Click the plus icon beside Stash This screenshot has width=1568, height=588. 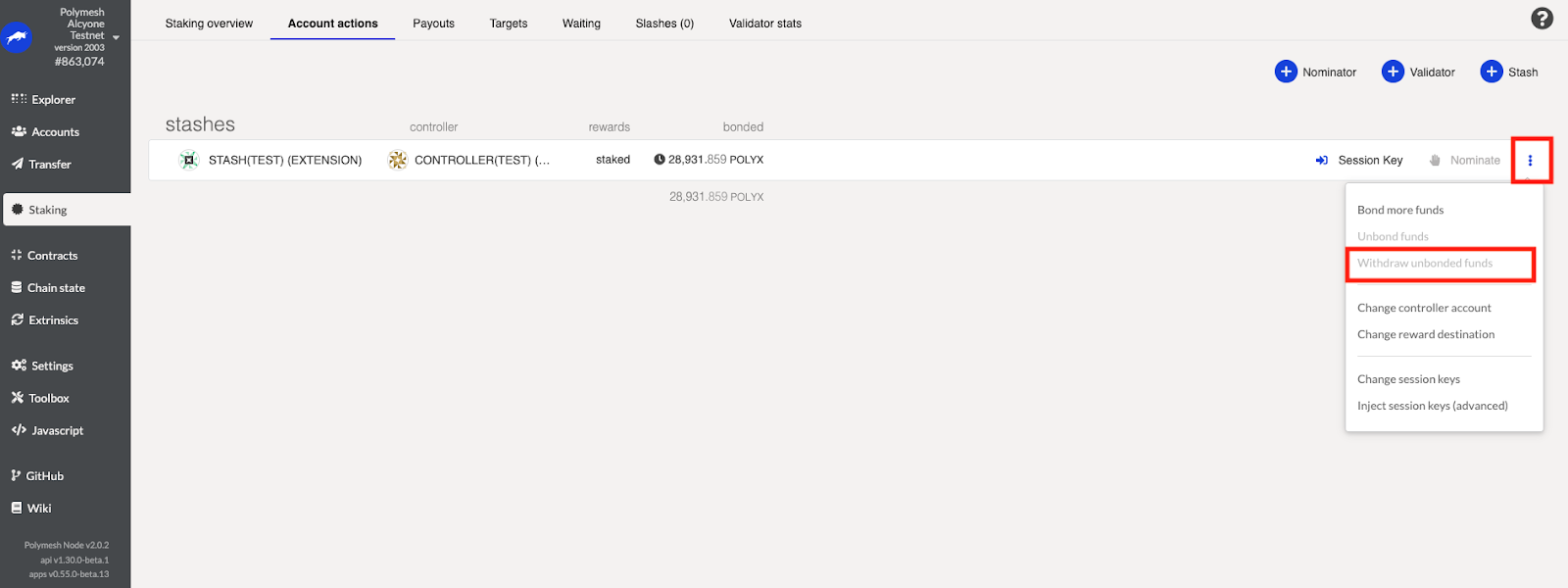pos(1492,72)
